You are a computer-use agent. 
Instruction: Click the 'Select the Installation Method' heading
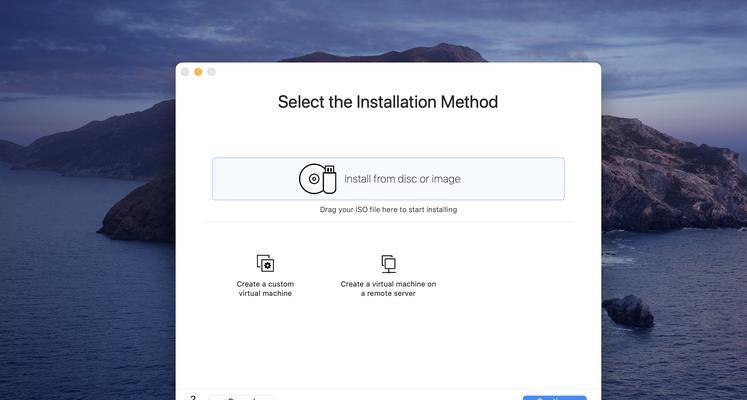point(388,102)
